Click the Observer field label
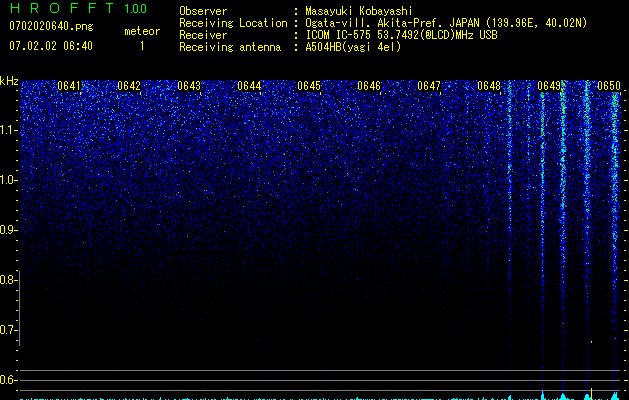 click(203, 11)
